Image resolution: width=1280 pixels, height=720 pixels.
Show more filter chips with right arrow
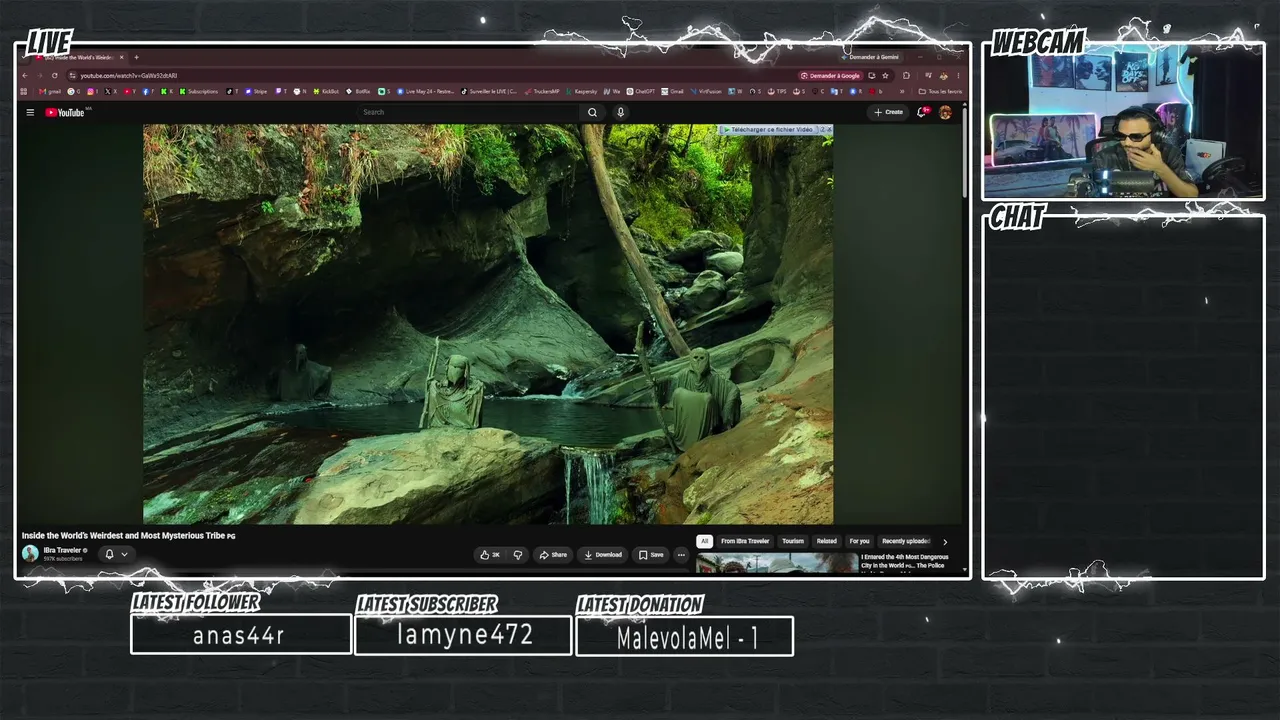click(945, 541)
